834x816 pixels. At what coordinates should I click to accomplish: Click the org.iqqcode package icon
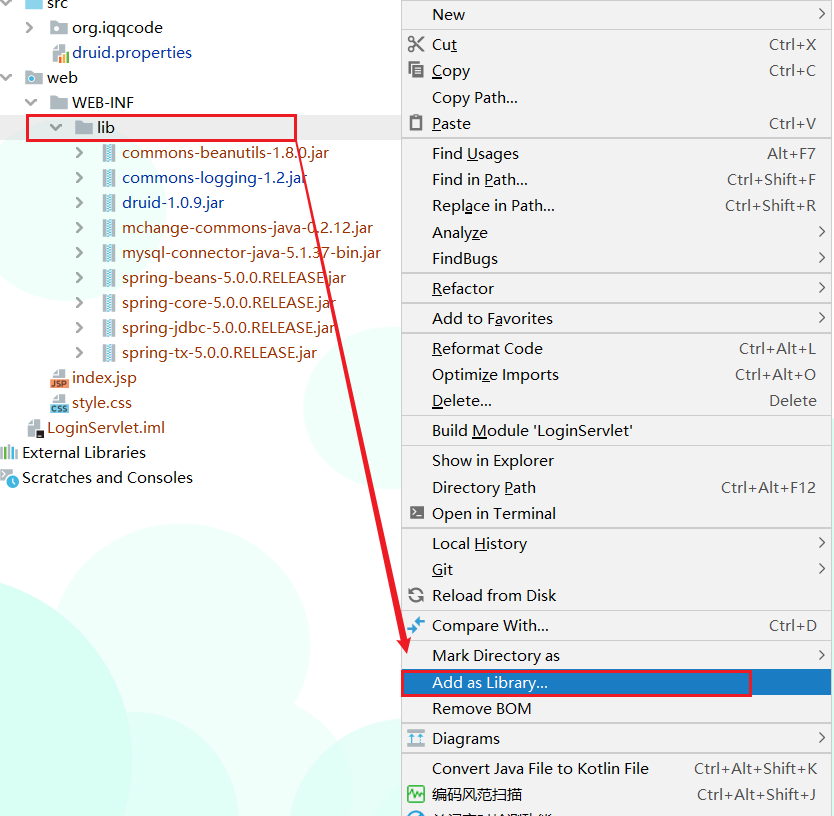(59, 27)
